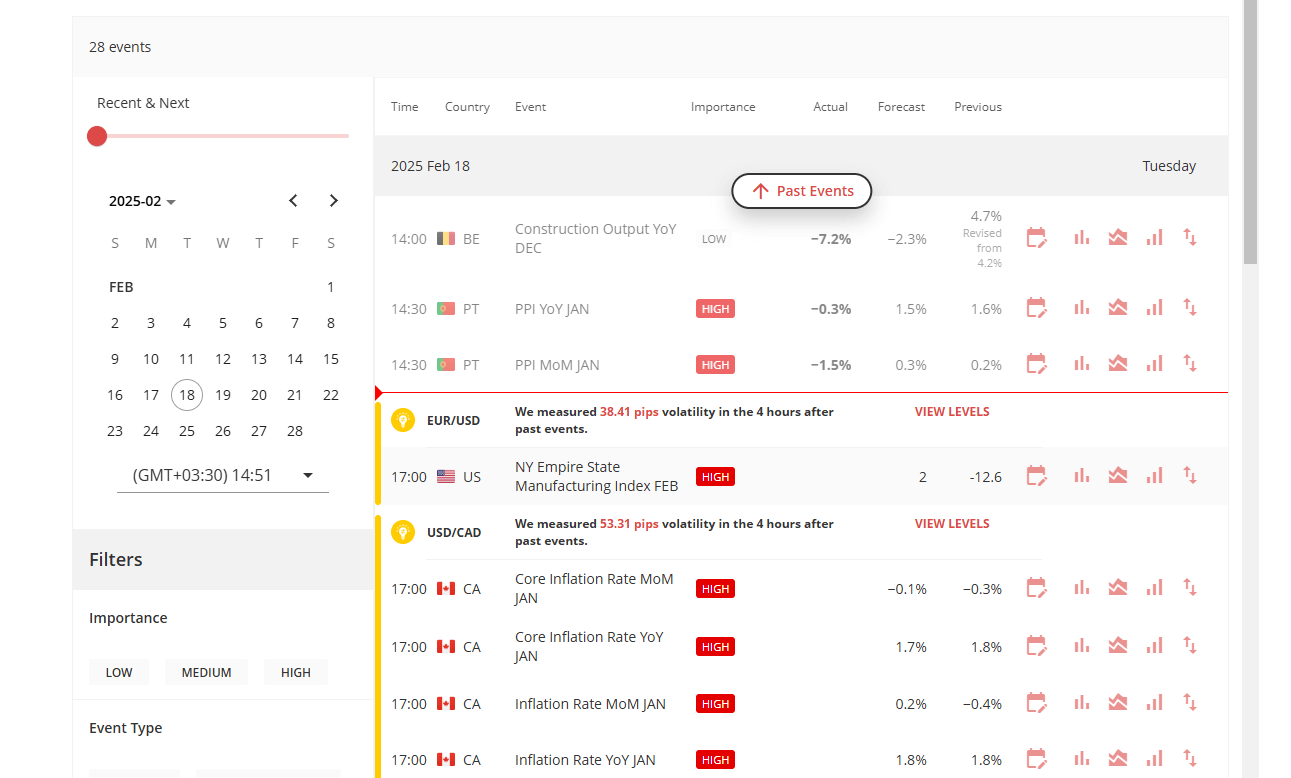Click the Filters section heading
This screenshot has width=1291, height=778.
116,559
